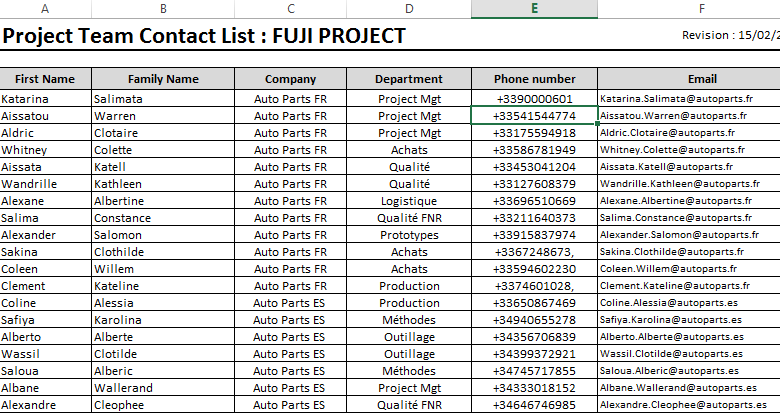This screenshot has height=413, width=780.
Task: Select the Logistique department cell
Action: [x=408, y=201]
